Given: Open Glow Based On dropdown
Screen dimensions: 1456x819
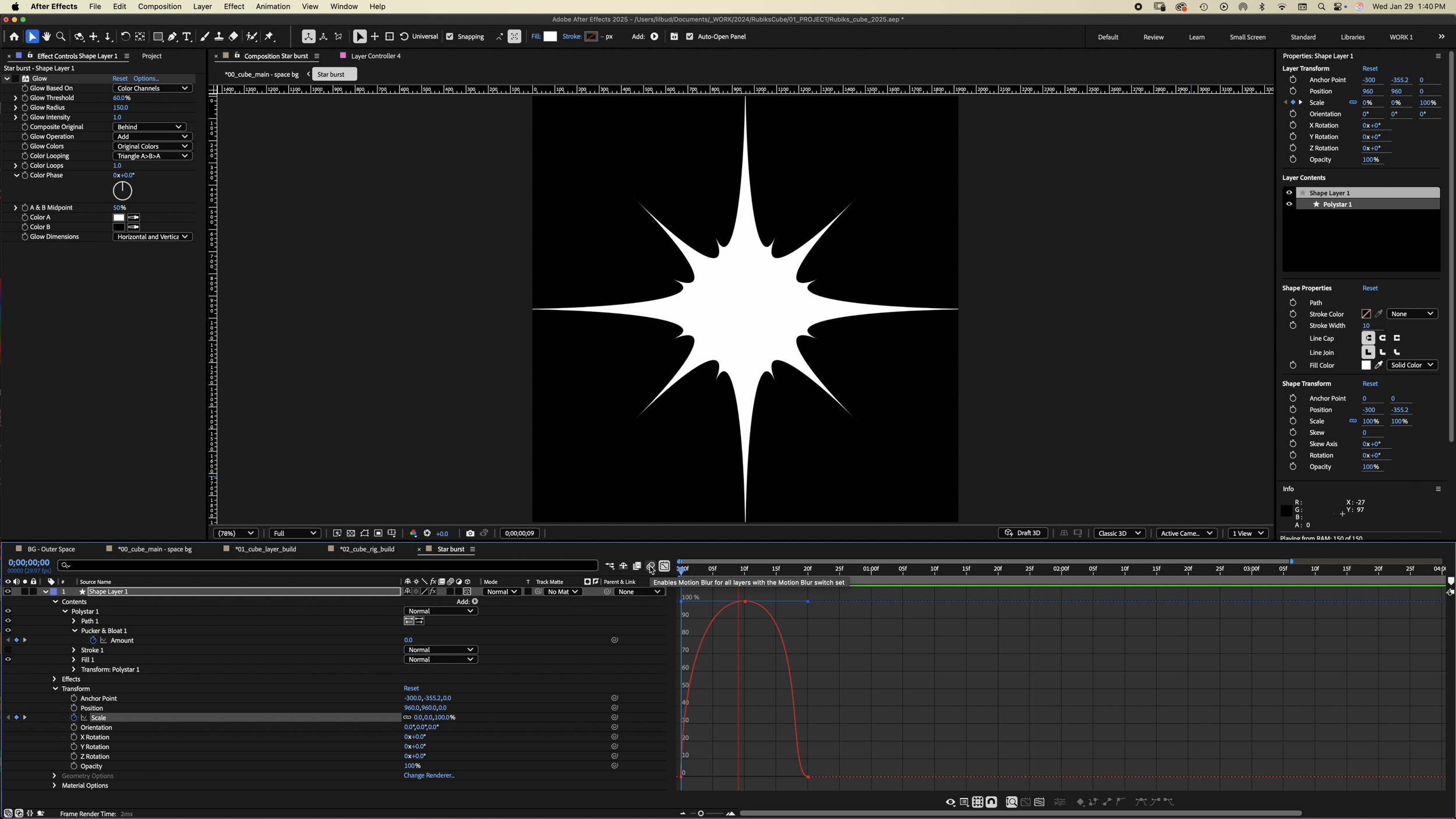Looking at the screenshot, I should point(152,89).
